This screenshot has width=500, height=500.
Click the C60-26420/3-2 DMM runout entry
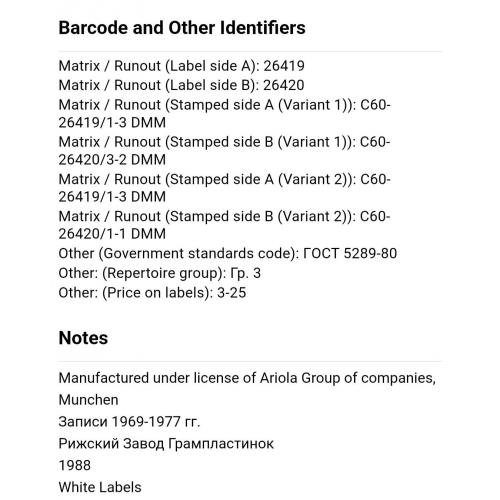pyautogui.click(x=224, y=151)
